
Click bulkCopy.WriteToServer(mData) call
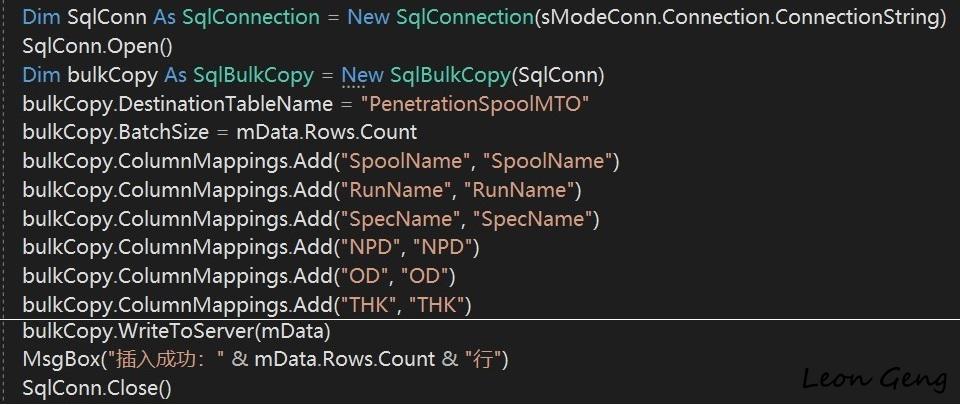point(176,332)
